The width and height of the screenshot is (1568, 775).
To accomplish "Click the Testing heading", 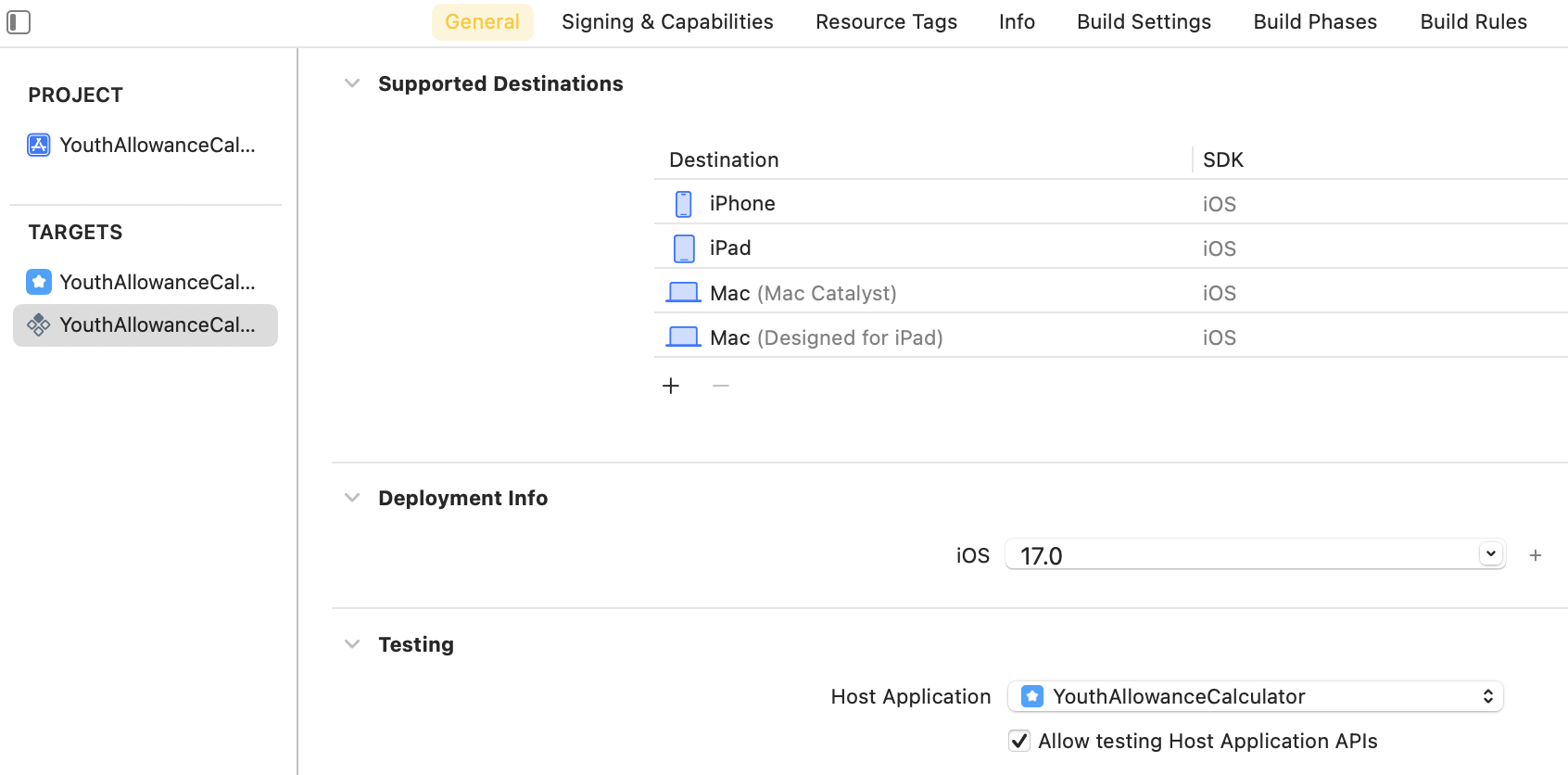I will point(416,644).
